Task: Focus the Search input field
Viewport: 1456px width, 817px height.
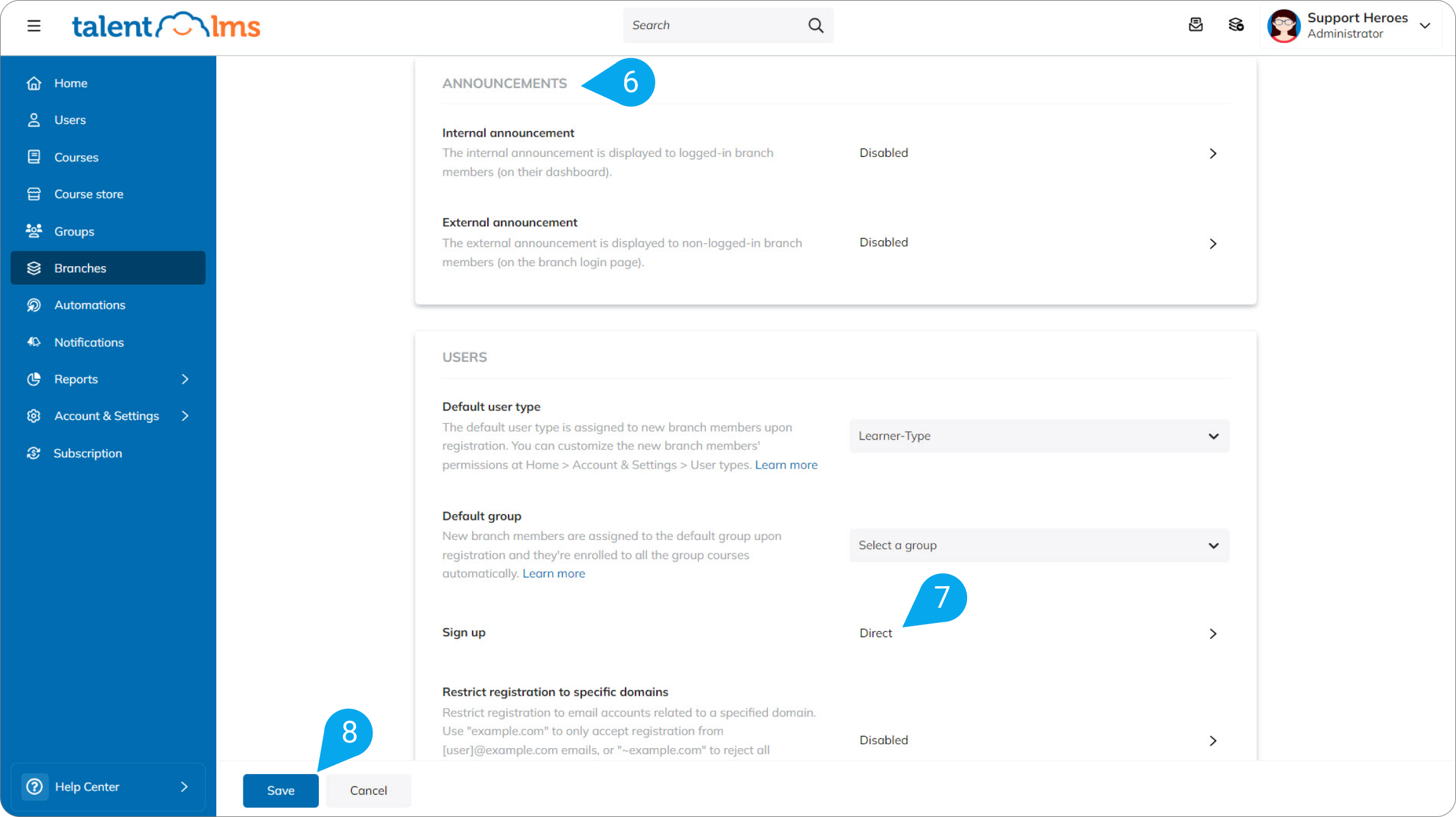Action: pos(715,25)
